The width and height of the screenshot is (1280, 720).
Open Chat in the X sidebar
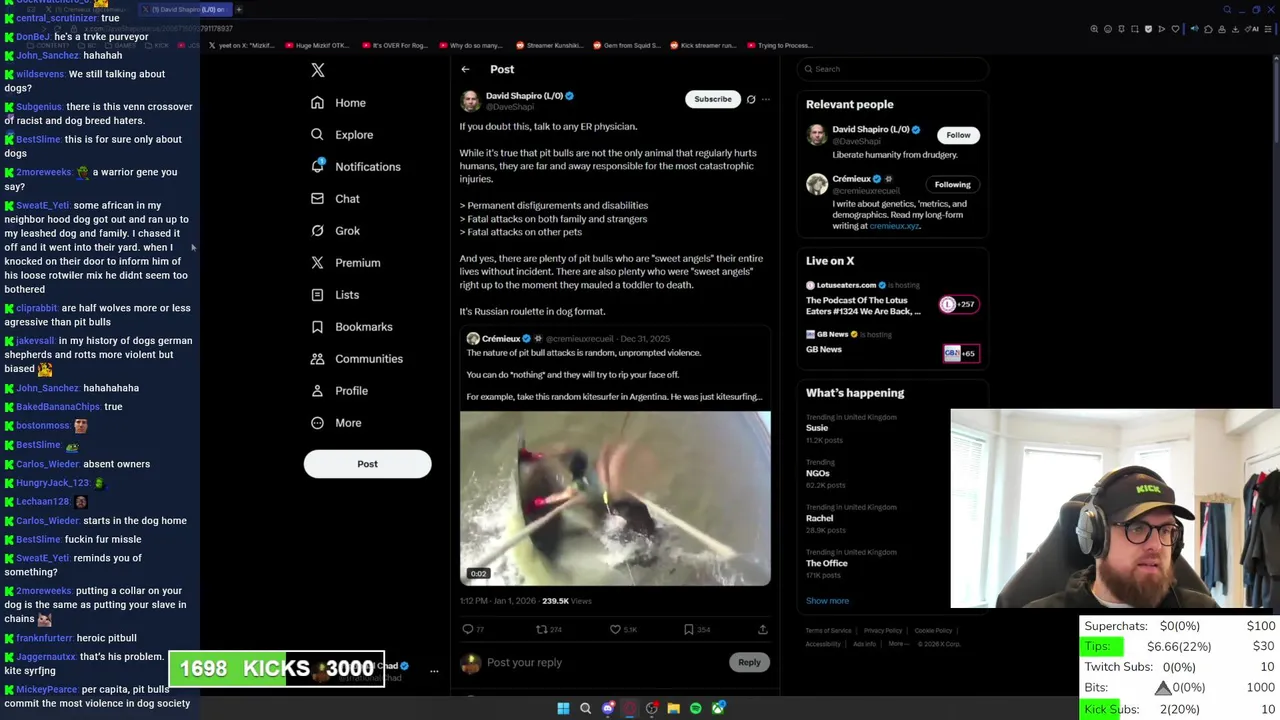[x=335, y=199]
